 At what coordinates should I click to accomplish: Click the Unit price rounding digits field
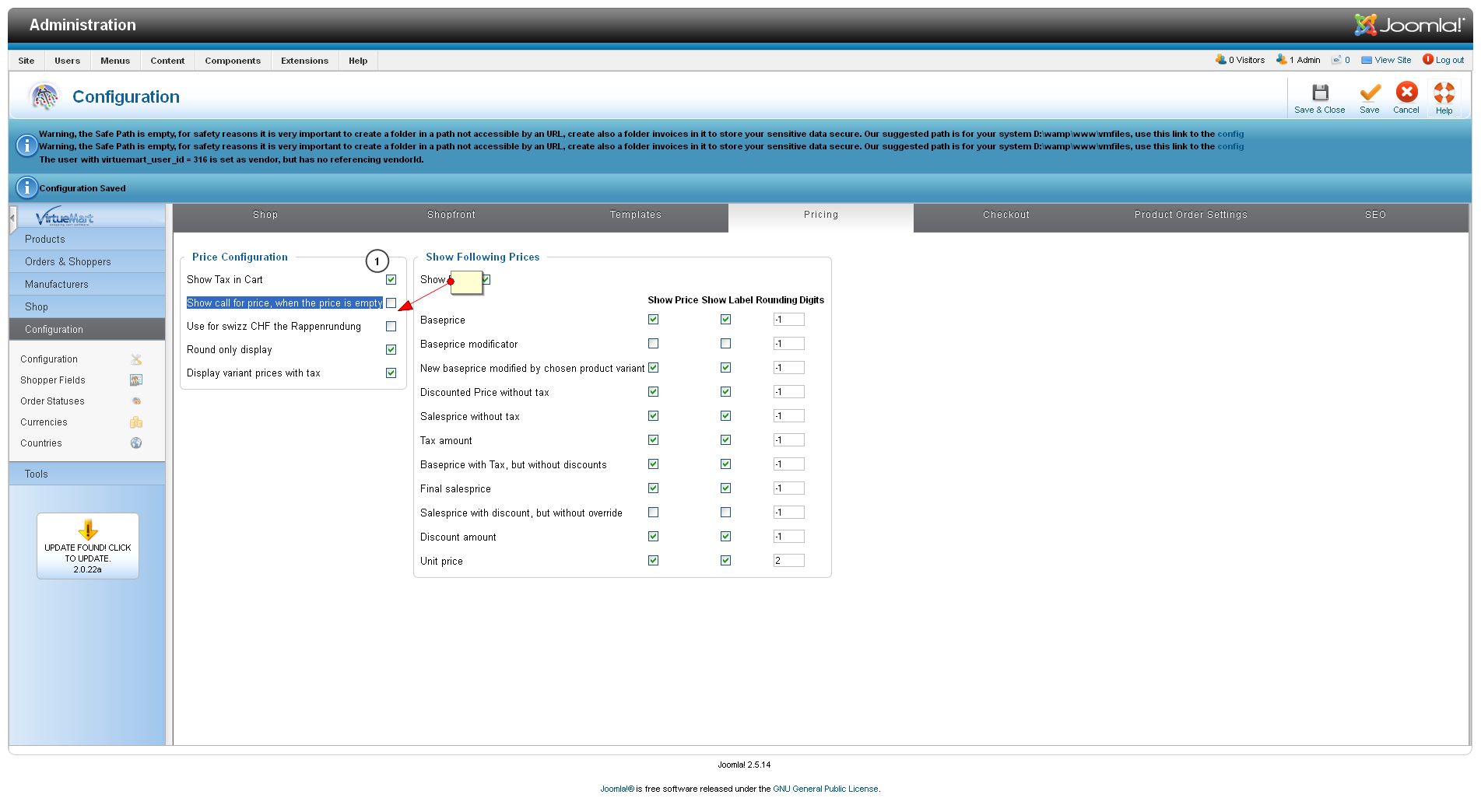coord(788,561)
